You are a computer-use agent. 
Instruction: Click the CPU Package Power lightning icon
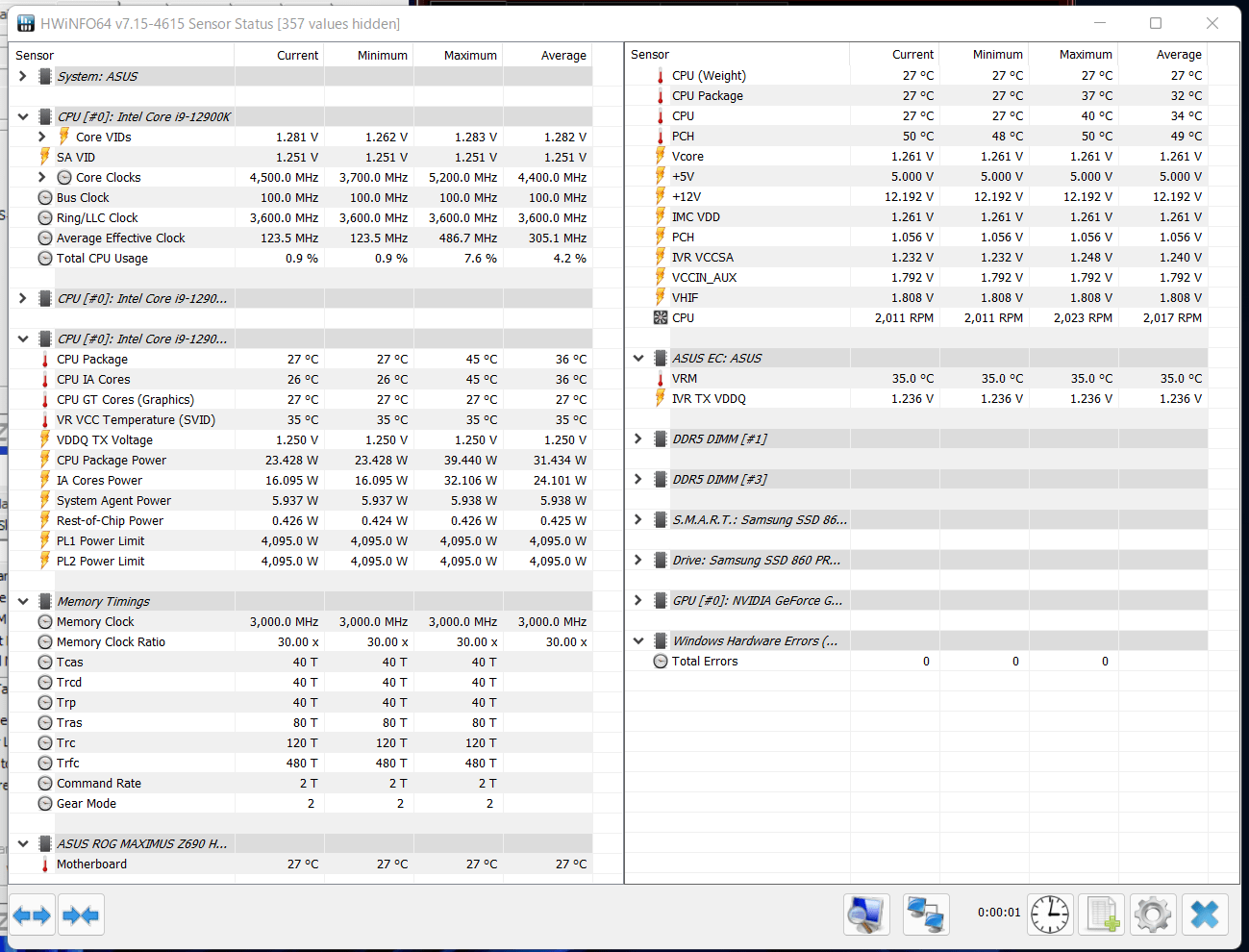point(44,460)
